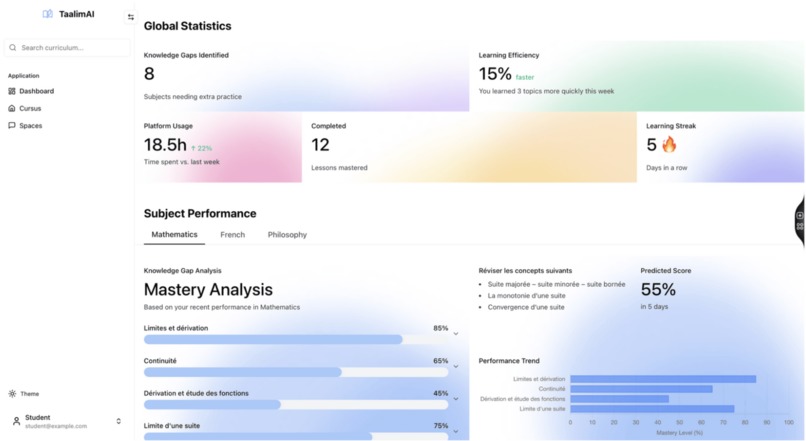
Task: Click the Search curriculum input field
Action: click(x=67, y=47)
